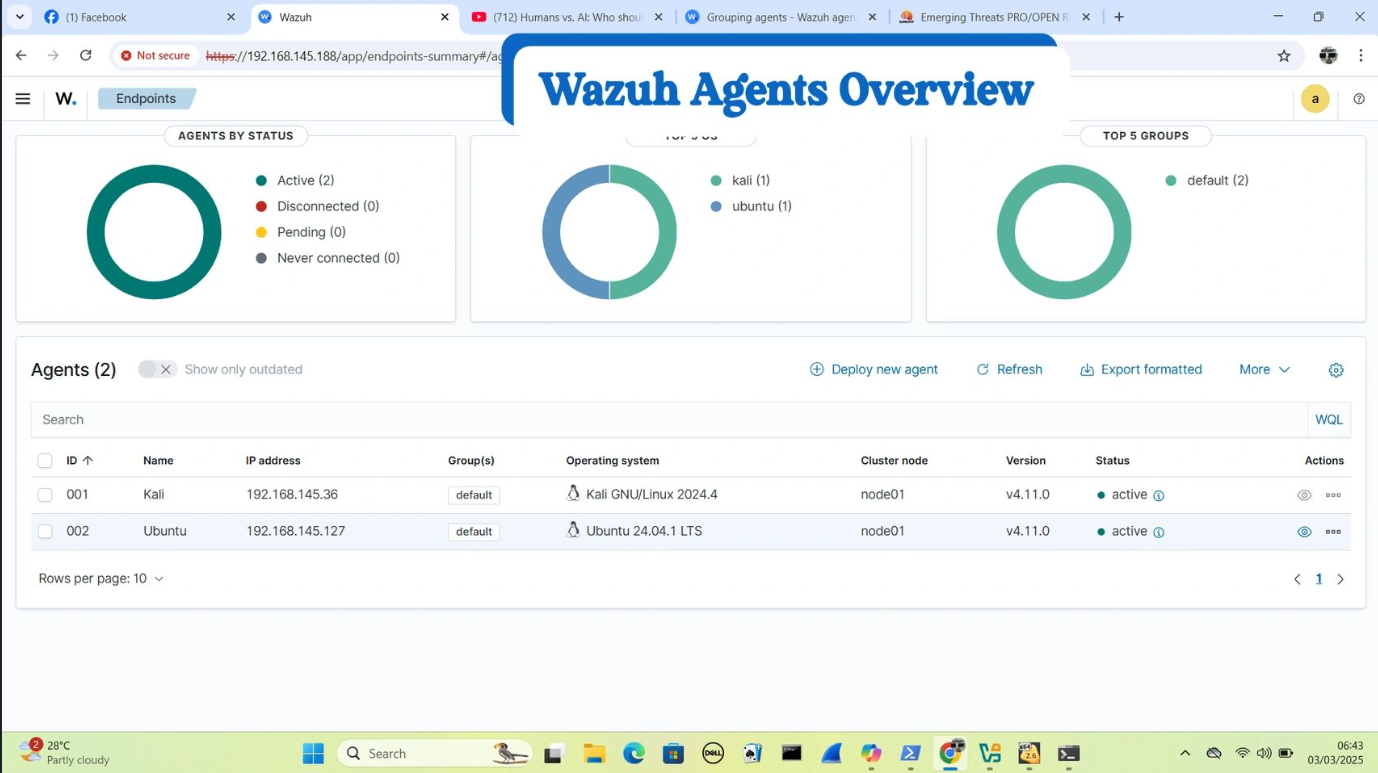
Task: Open the browser profile icon
Action: (1328, 56)
